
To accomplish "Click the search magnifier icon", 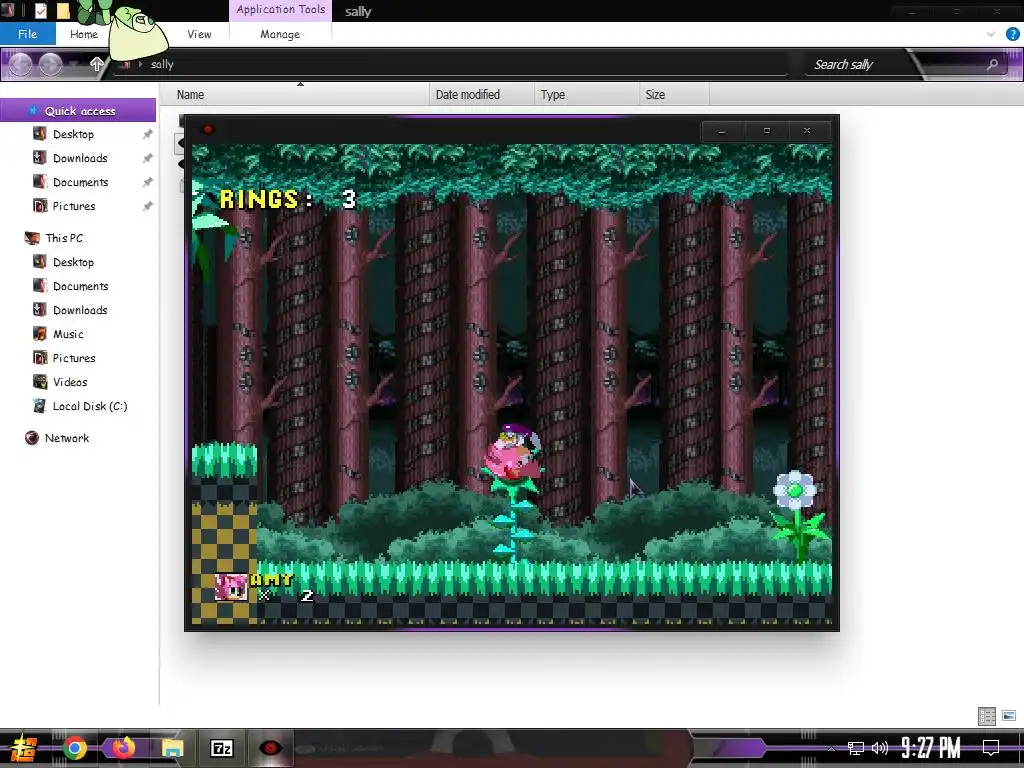I will coord(992,64).
